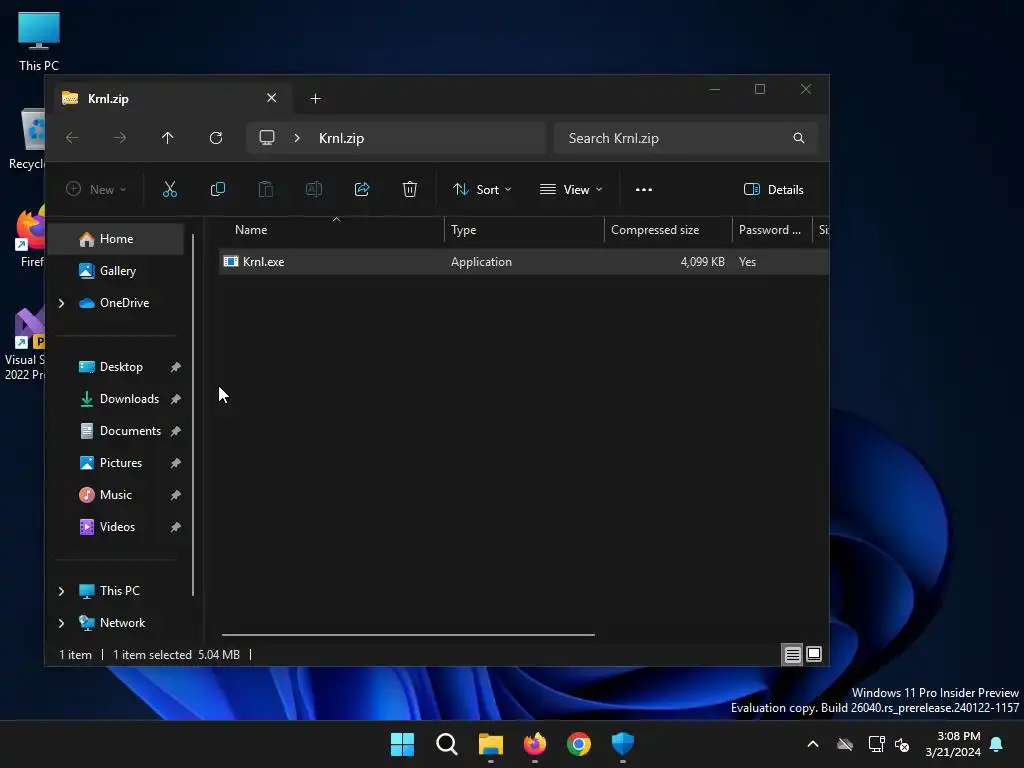1024x768 pixels.
Task: Open This PC desktop icon
Action: 39,41
